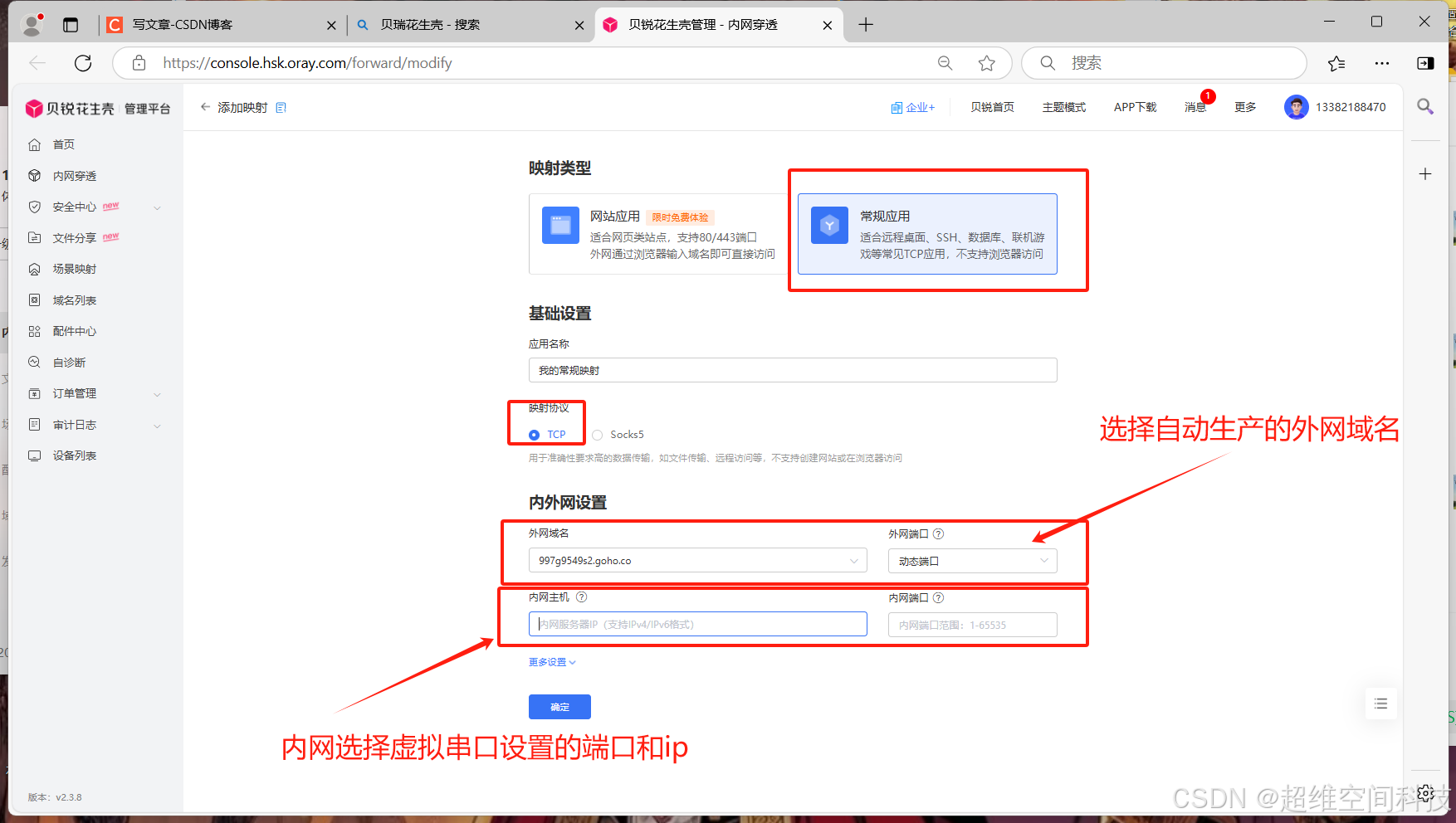
Task: Select the 常规应用 mapping type card
Action: (927, 234)
